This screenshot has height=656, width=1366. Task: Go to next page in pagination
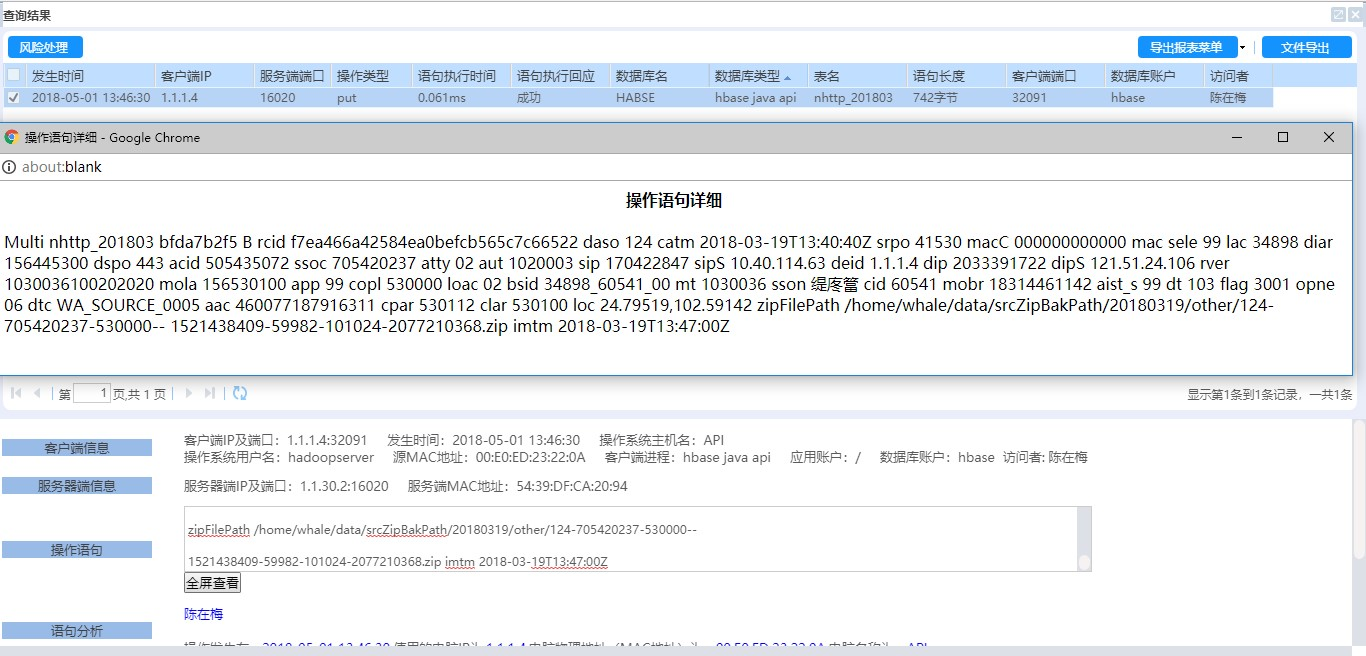[188, 394]
